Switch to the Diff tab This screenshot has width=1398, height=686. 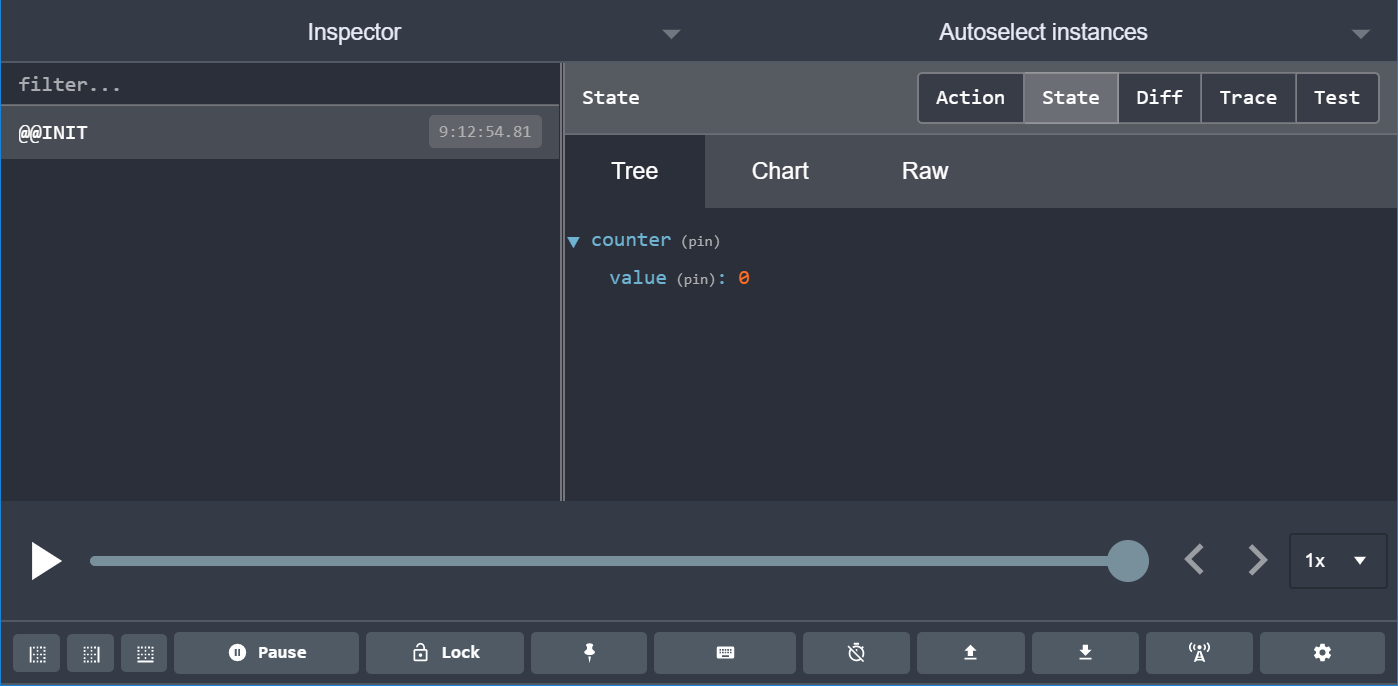tap(1159, 97)
